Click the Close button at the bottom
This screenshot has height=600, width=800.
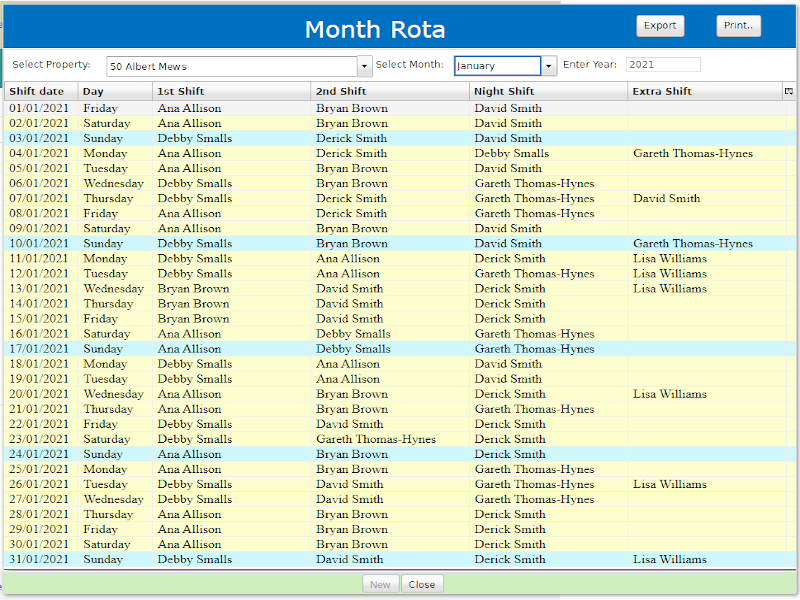click(422, 584)
